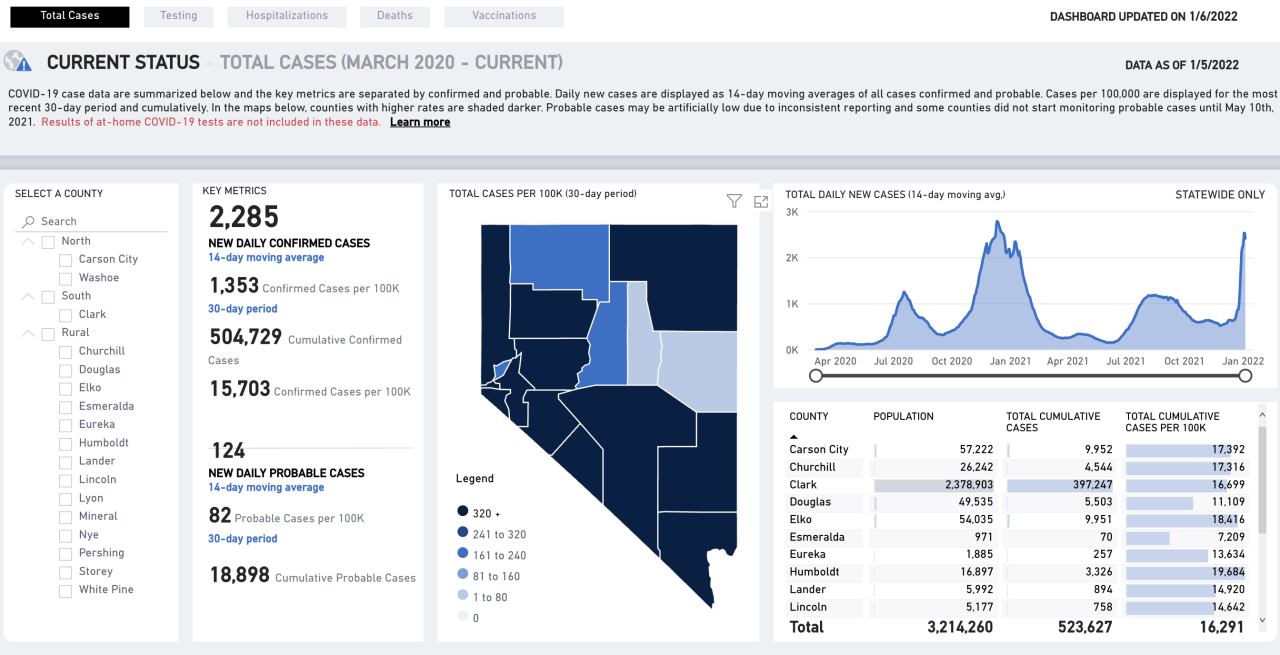This screenshot has height=655, width=1280.
Task: Click the "Learn more" link
Action: [419, 121]
